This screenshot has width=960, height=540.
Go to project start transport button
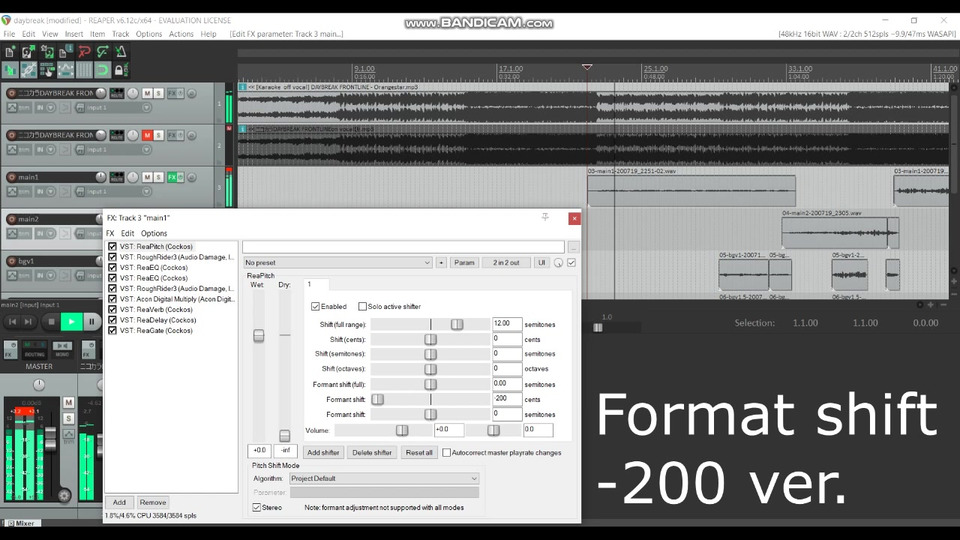pyautogui.click(x=12, y=321)
